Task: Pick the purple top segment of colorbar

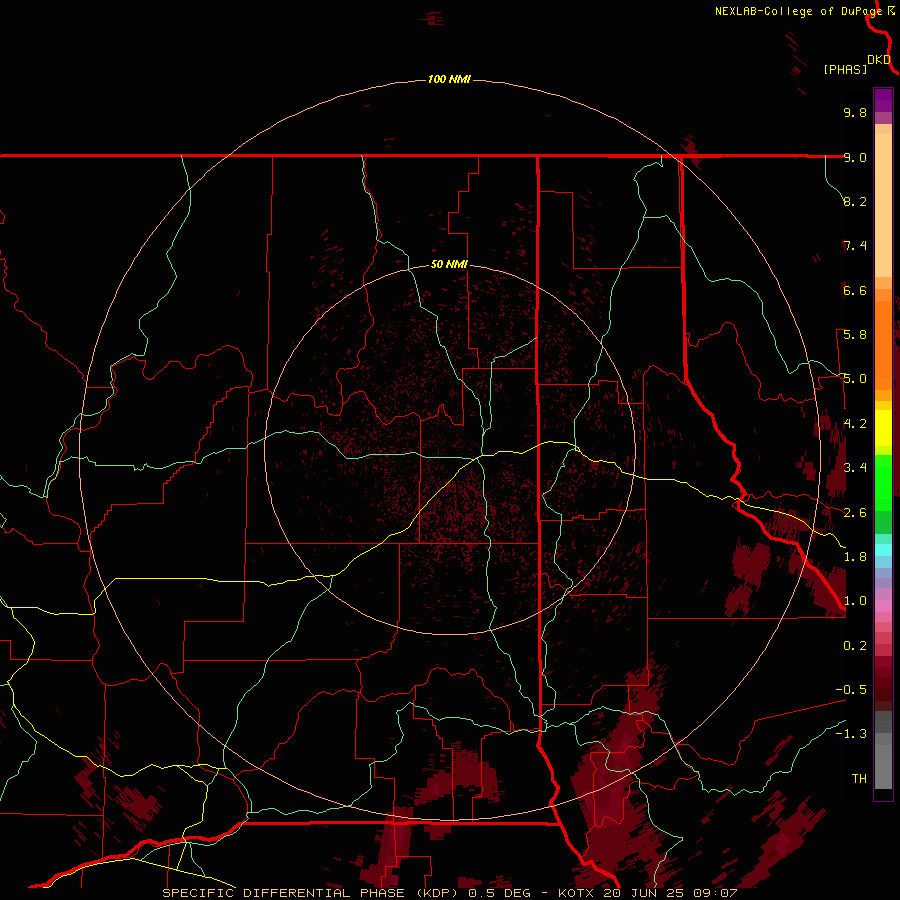Action: coord(883,100)
